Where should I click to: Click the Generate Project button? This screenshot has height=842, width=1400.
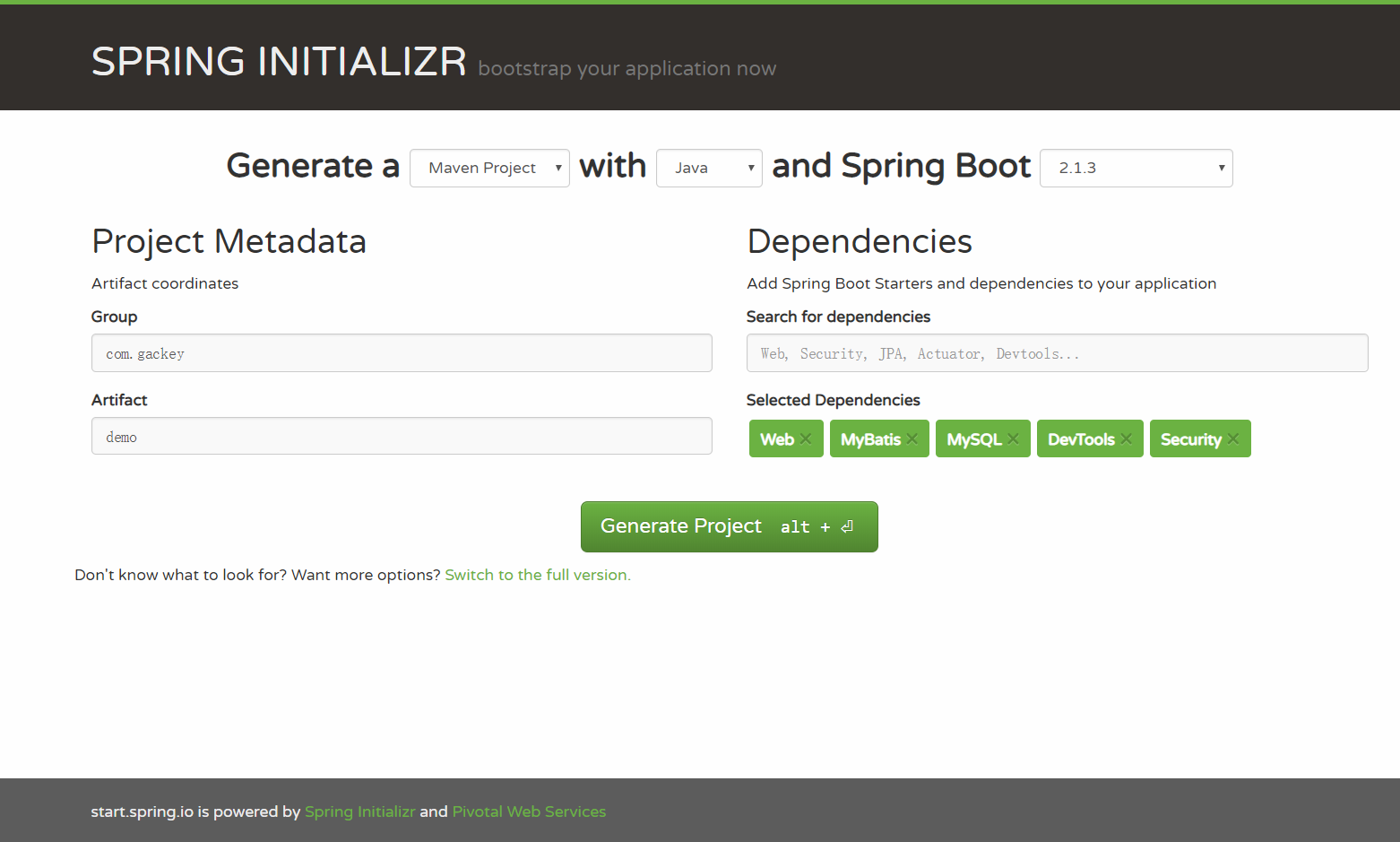[x=729, y=526]
